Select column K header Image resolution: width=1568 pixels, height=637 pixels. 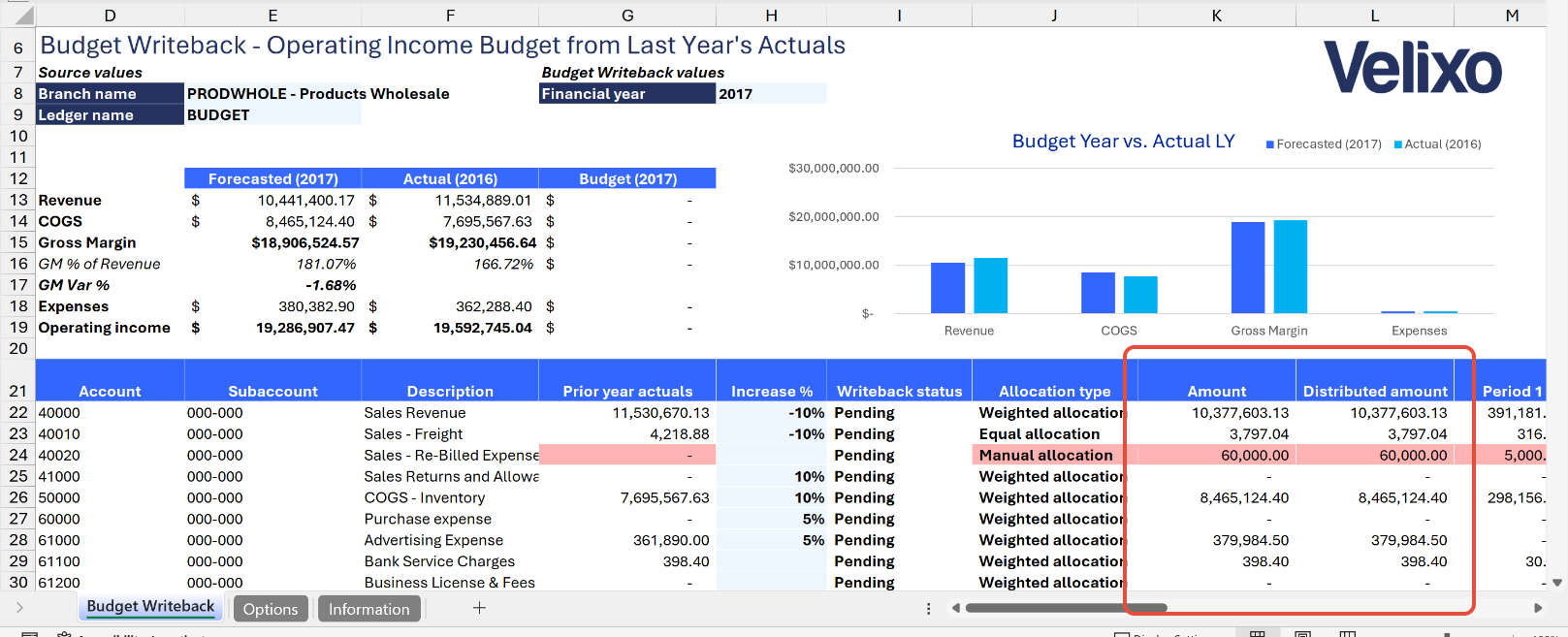click(x=1216, y=16)
